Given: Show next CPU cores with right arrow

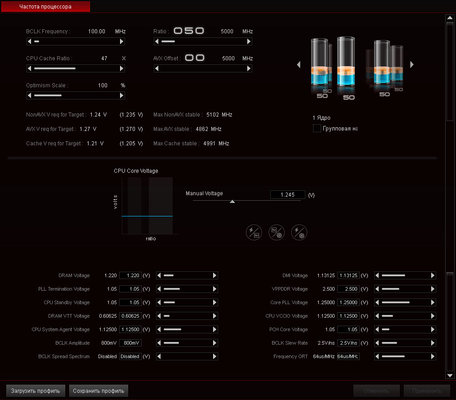Looking at the screenshot, I should coord(412,64).
